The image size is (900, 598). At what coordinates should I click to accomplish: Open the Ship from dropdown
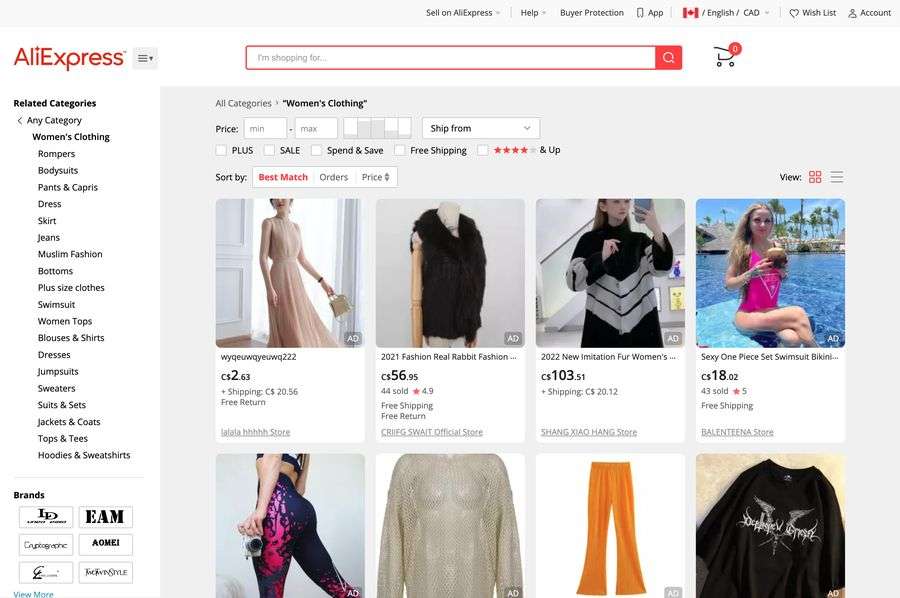coord(481,128)
